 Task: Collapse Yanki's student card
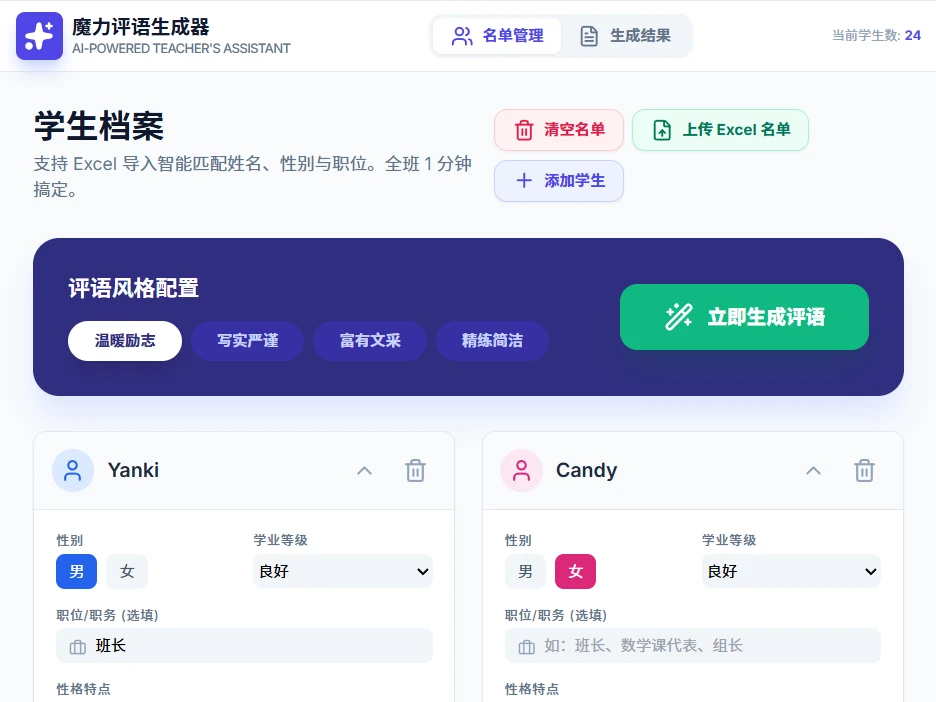click(x=364, y=471)
